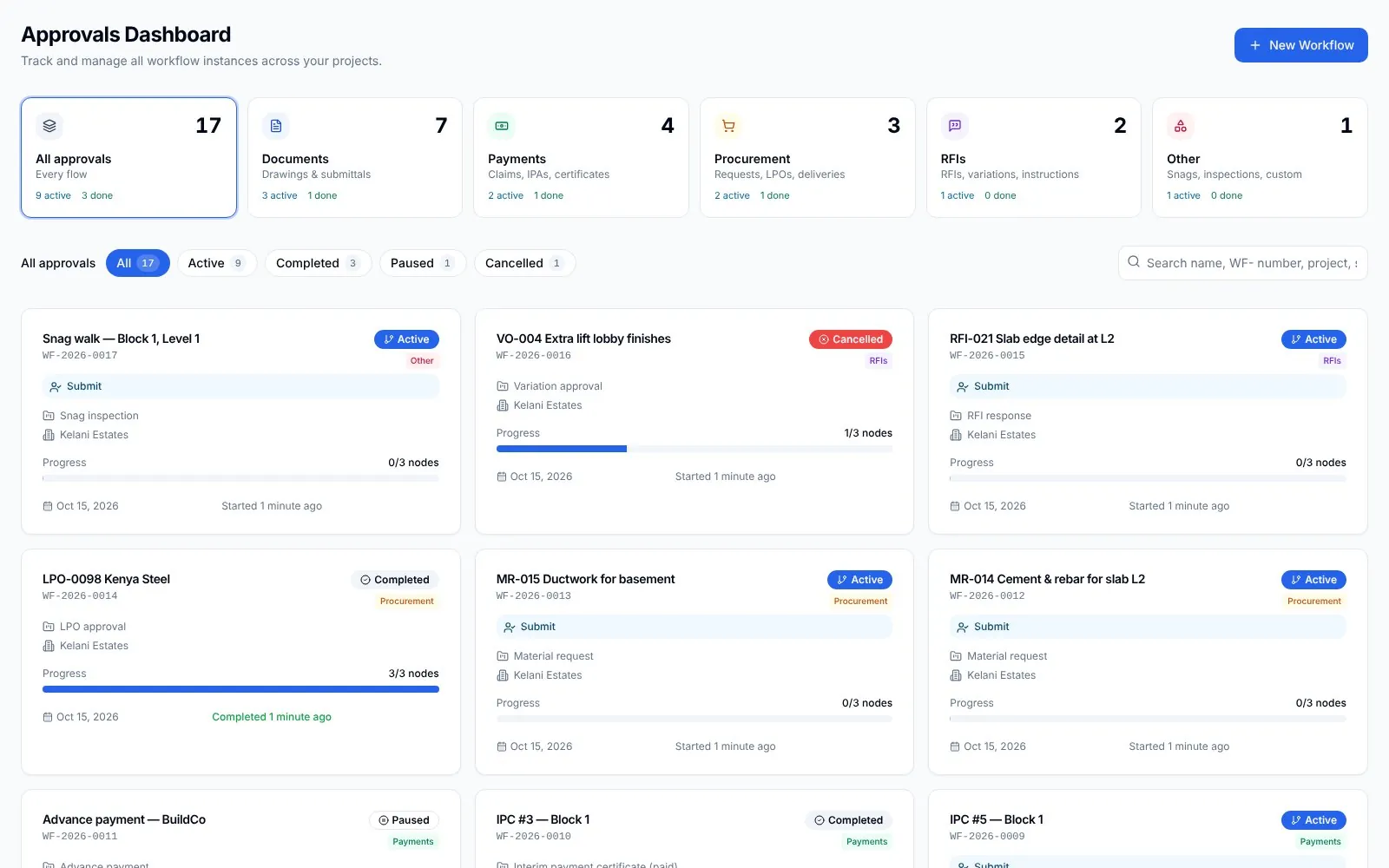Viewport: 1389px width, 868px height.
Task: Click the Active badge on Snag walk card
Action: 406,339
